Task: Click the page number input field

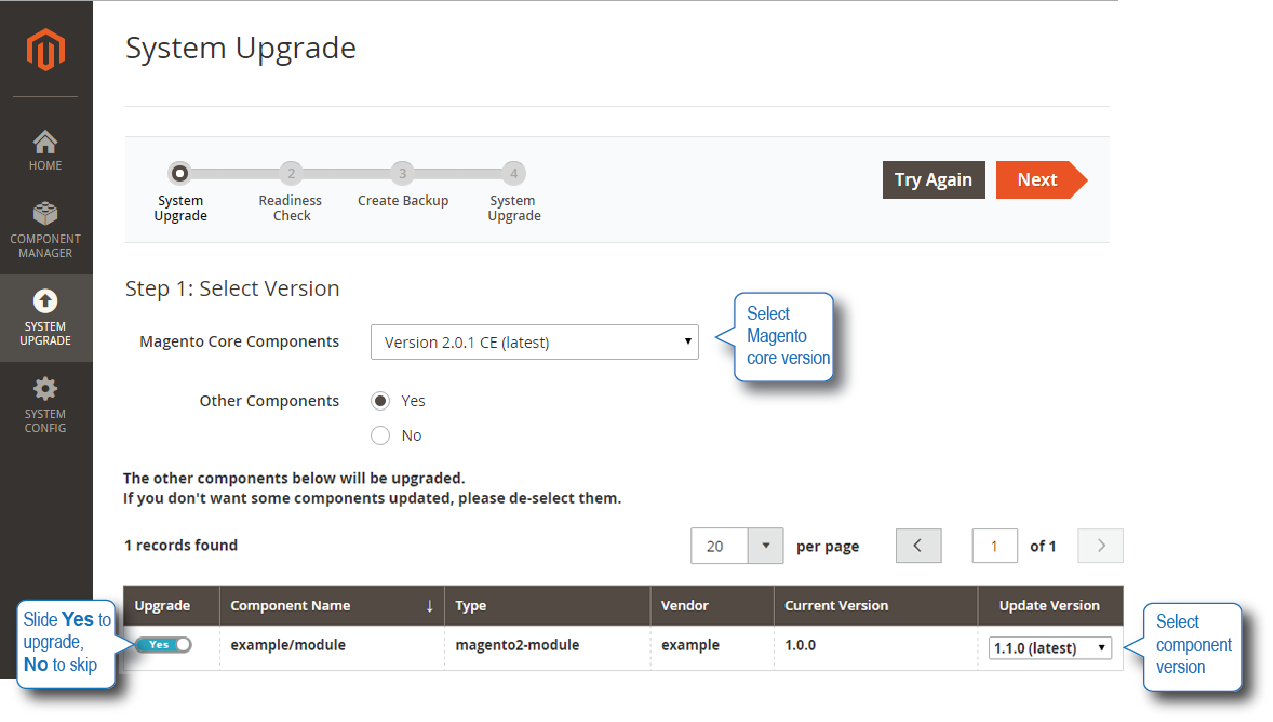Action: click(x=995, y=546)
